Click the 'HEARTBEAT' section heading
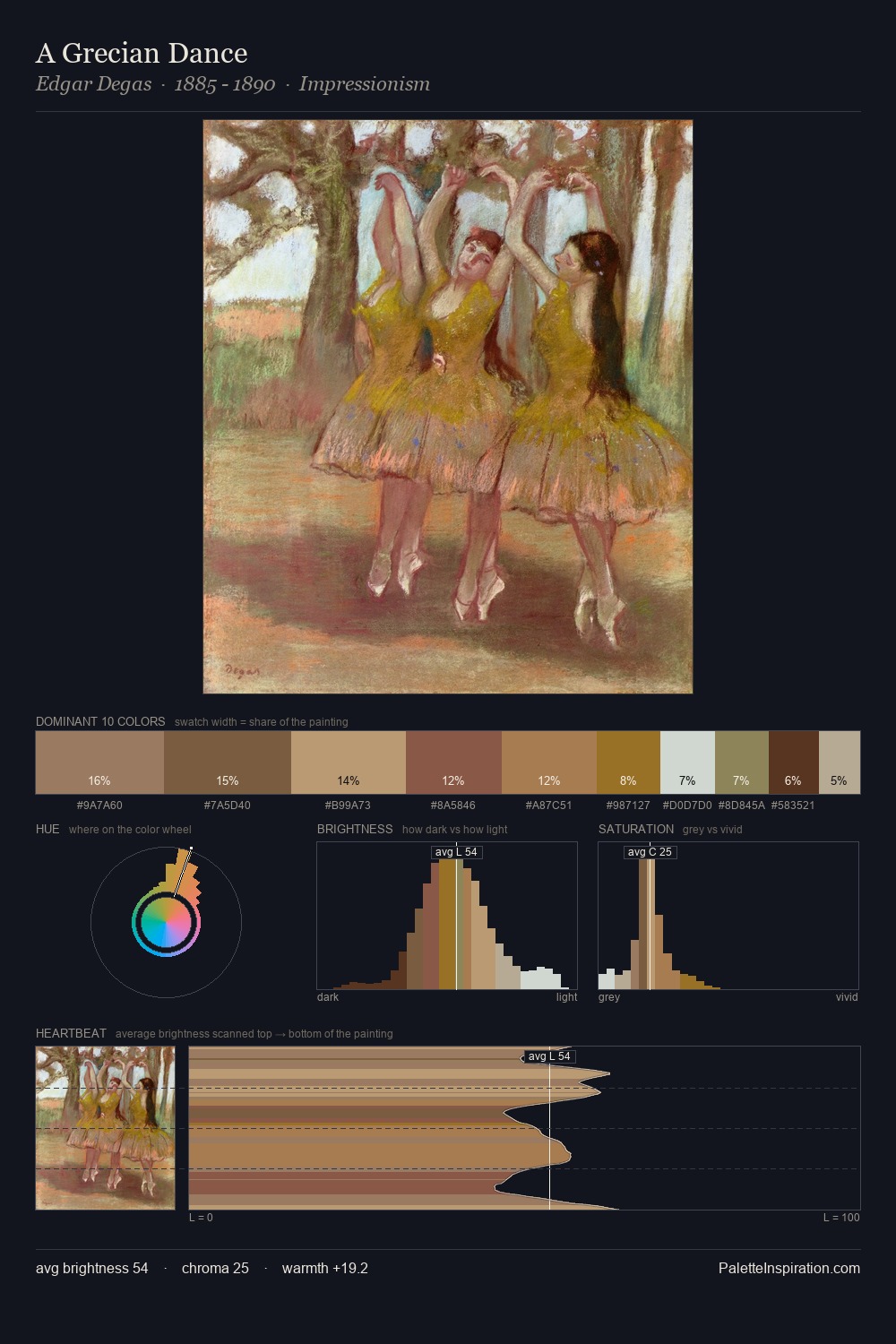This screenshot has height=1344, width=896. [x=71, y=1033]
